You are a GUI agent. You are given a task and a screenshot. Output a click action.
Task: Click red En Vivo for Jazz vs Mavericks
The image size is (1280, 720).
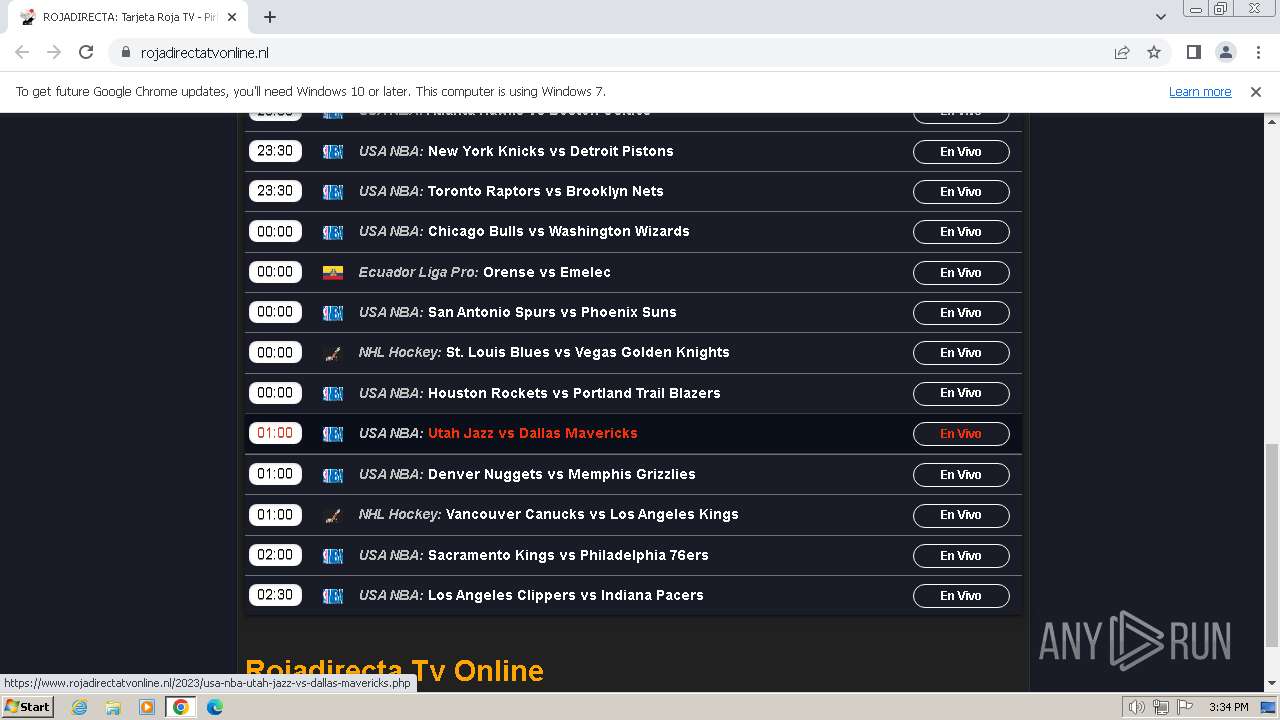[x=961, y=434]
